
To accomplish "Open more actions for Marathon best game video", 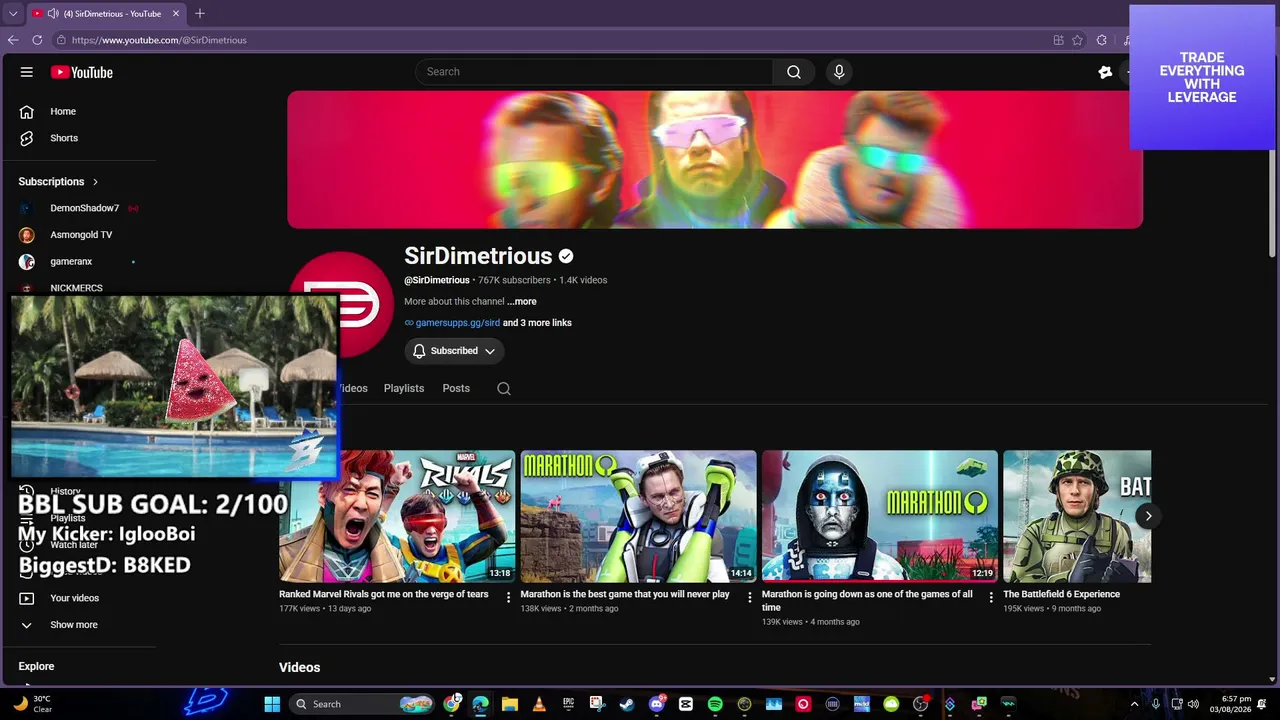I will point(750,597).
